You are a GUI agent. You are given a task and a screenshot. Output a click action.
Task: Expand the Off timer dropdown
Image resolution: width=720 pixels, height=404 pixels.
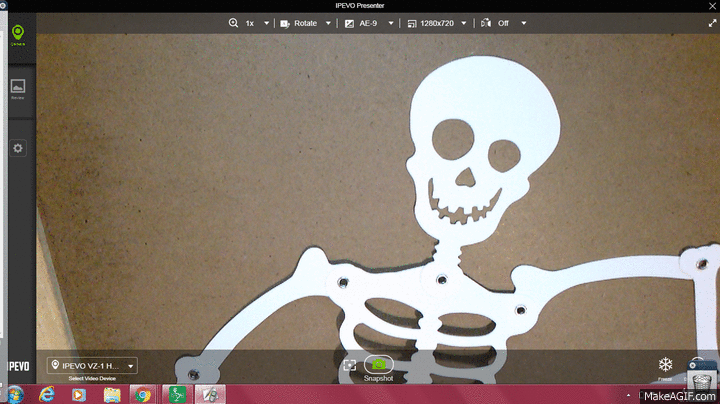(523, 22)
